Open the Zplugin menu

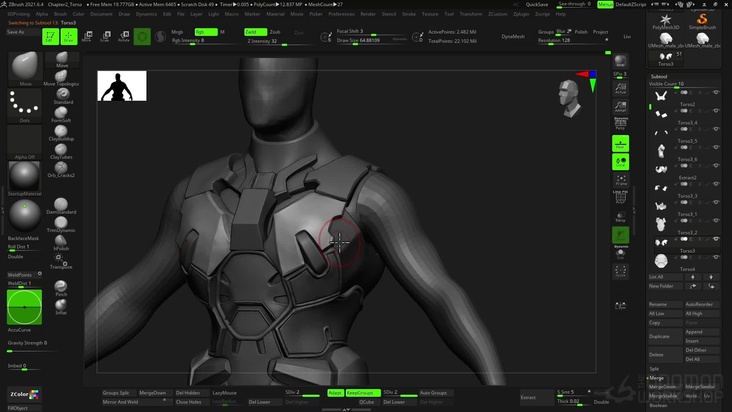[x=521, y=14]
